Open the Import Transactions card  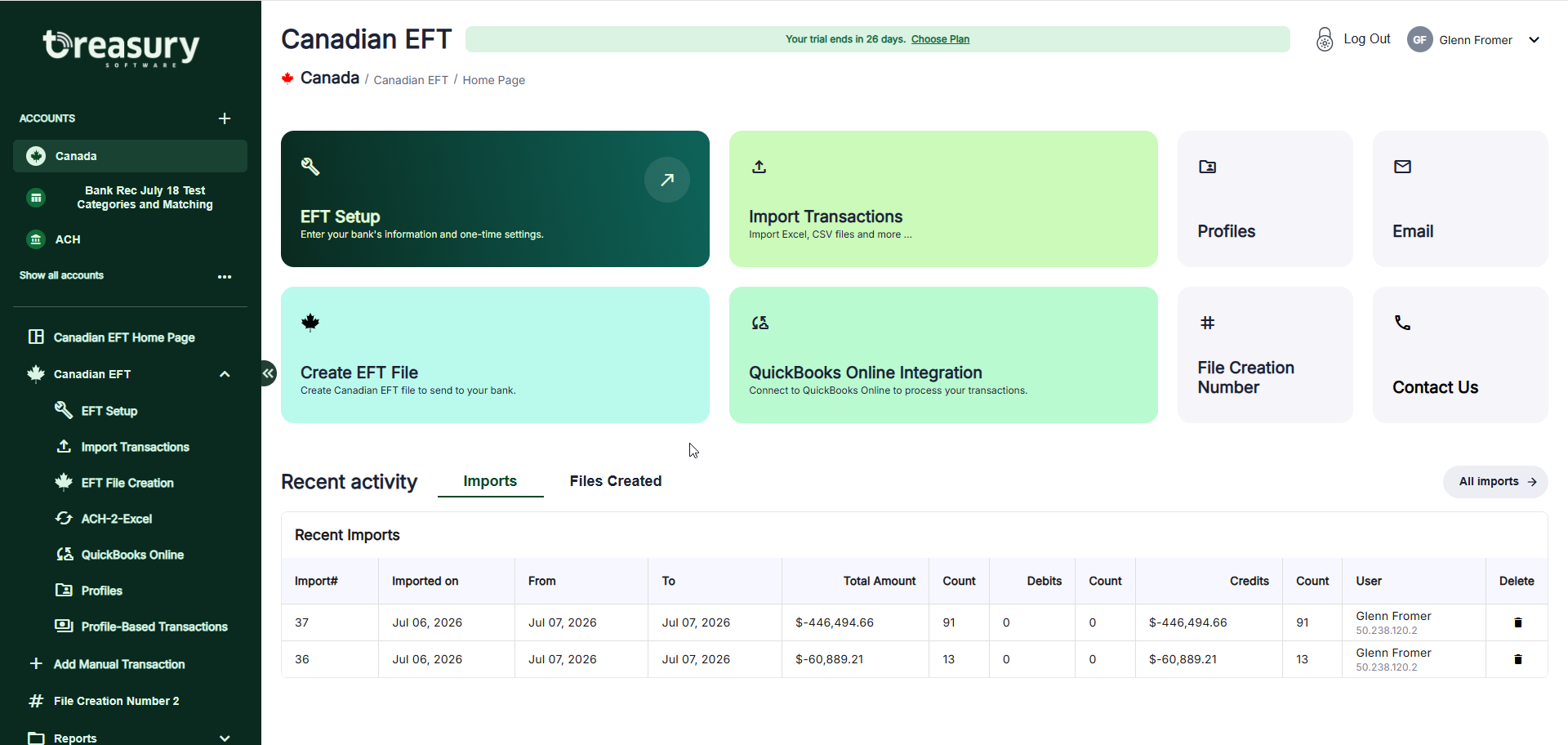click(x=943, y=199)
